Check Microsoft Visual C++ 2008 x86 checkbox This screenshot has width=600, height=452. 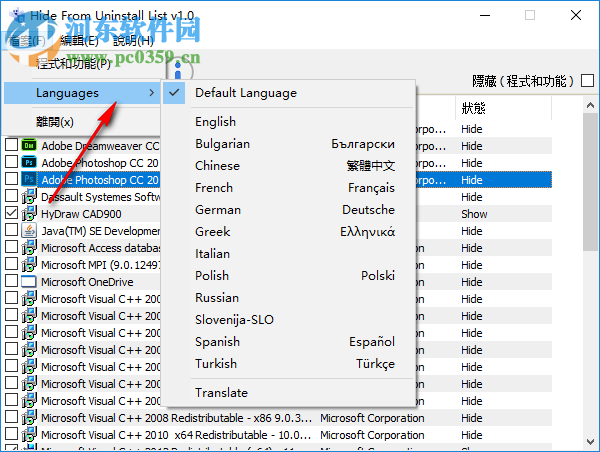11,417
